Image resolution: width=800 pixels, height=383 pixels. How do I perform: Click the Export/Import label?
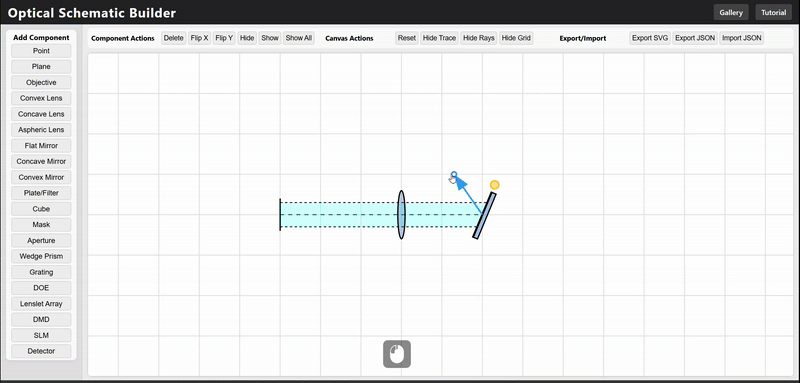click(583, 38)
